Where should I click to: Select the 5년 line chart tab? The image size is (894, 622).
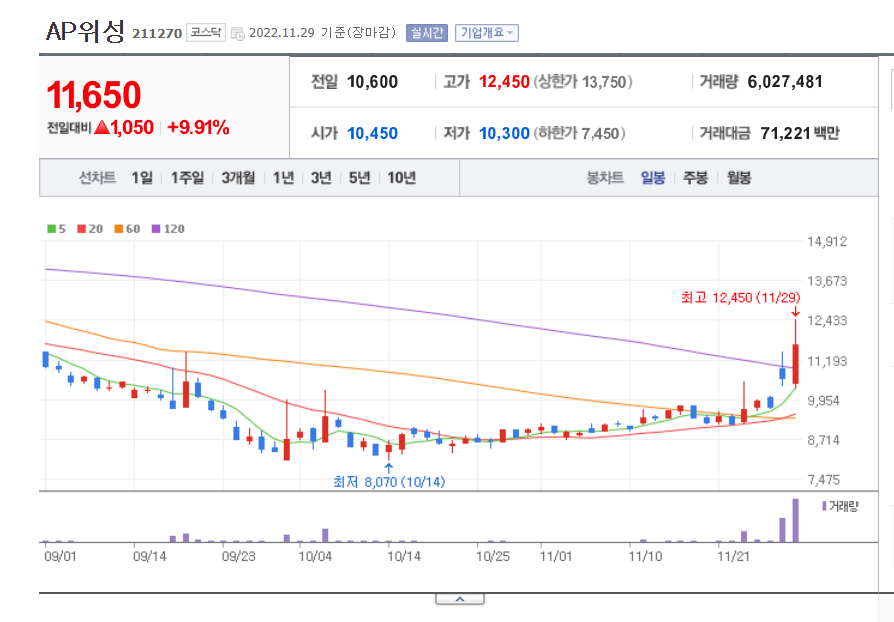pyautogui.click(x=359, y=178)
